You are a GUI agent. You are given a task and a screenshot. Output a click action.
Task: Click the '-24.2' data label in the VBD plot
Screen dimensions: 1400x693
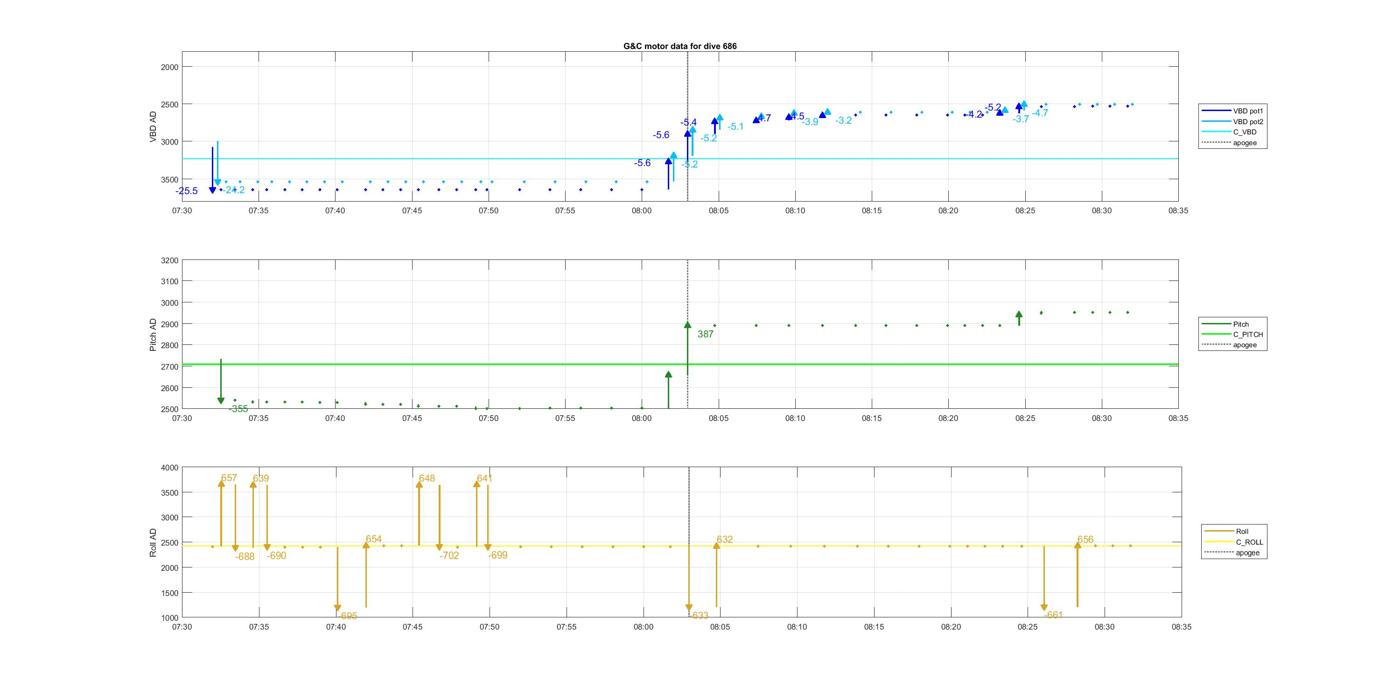click(x=234, y=190)
